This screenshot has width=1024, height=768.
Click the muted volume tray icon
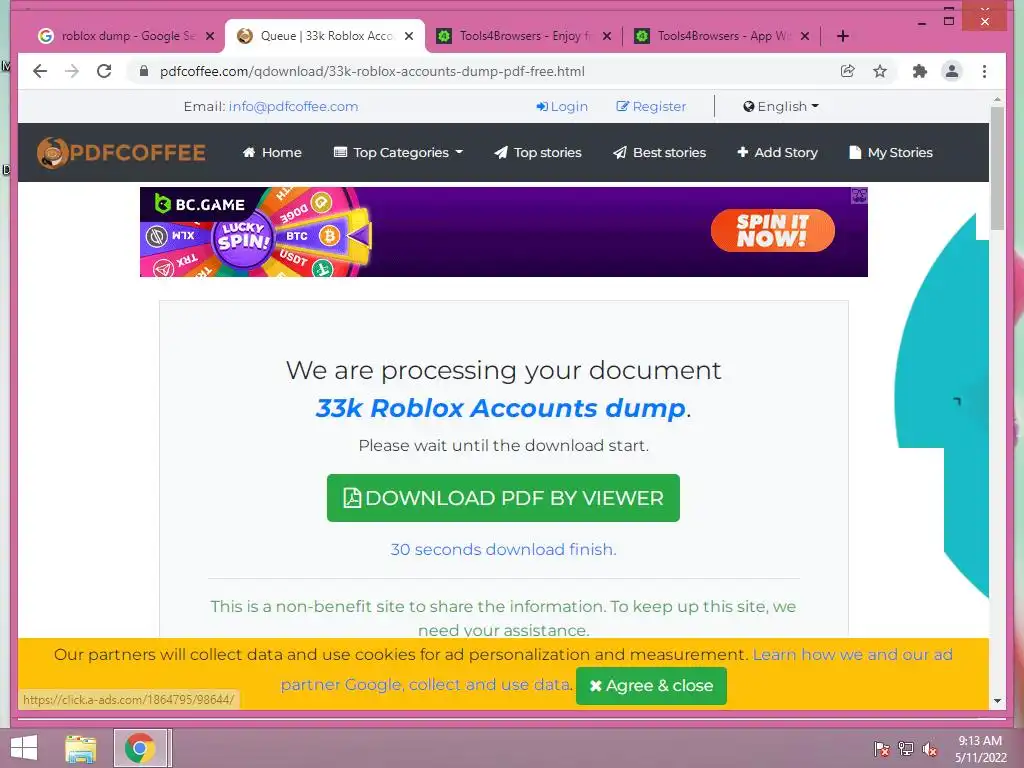pyautogui.click(x=930, y=749)
